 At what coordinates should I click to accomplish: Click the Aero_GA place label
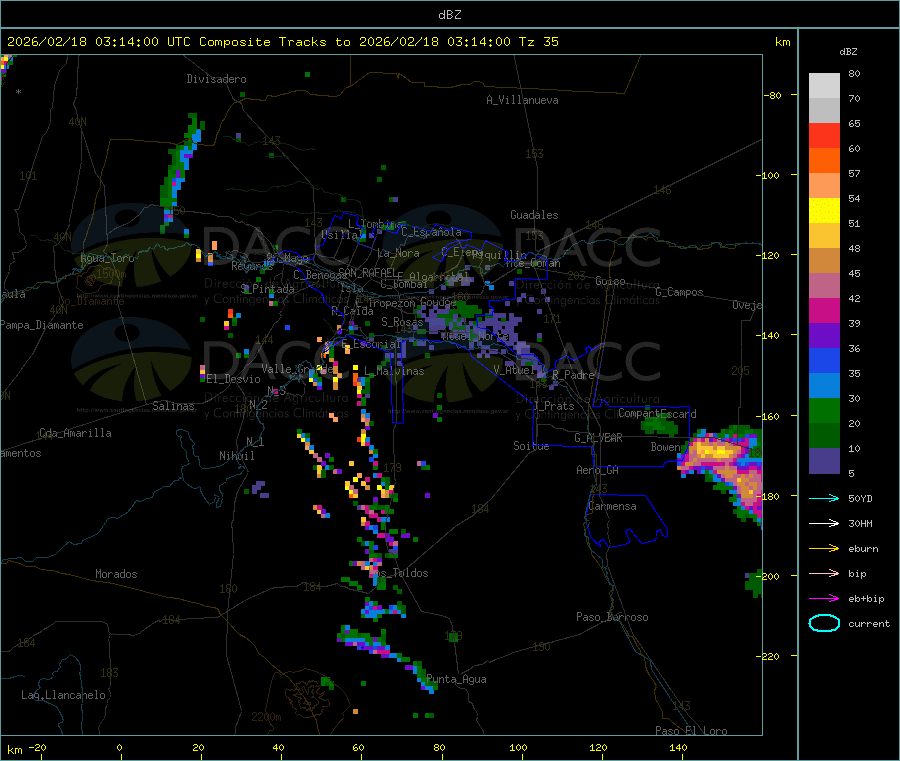tap(598, 470)
